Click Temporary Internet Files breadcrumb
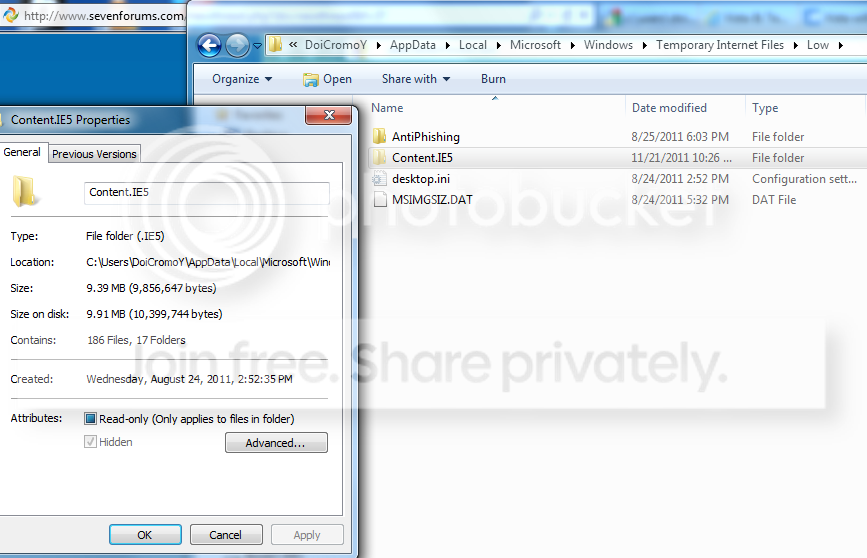 pos(720,45)
